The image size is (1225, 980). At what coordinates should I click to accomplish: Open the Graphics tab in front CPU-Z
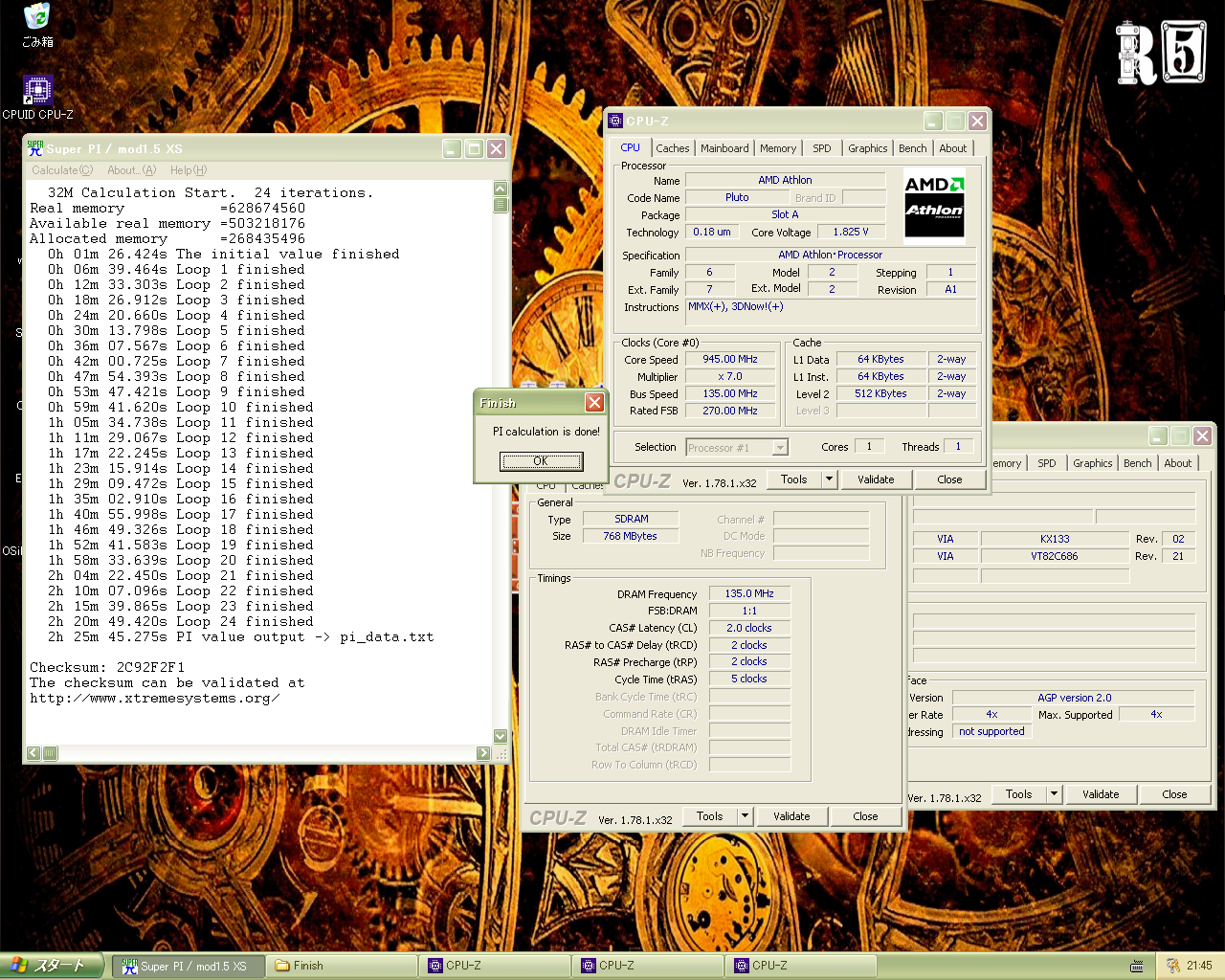point(867,148)
